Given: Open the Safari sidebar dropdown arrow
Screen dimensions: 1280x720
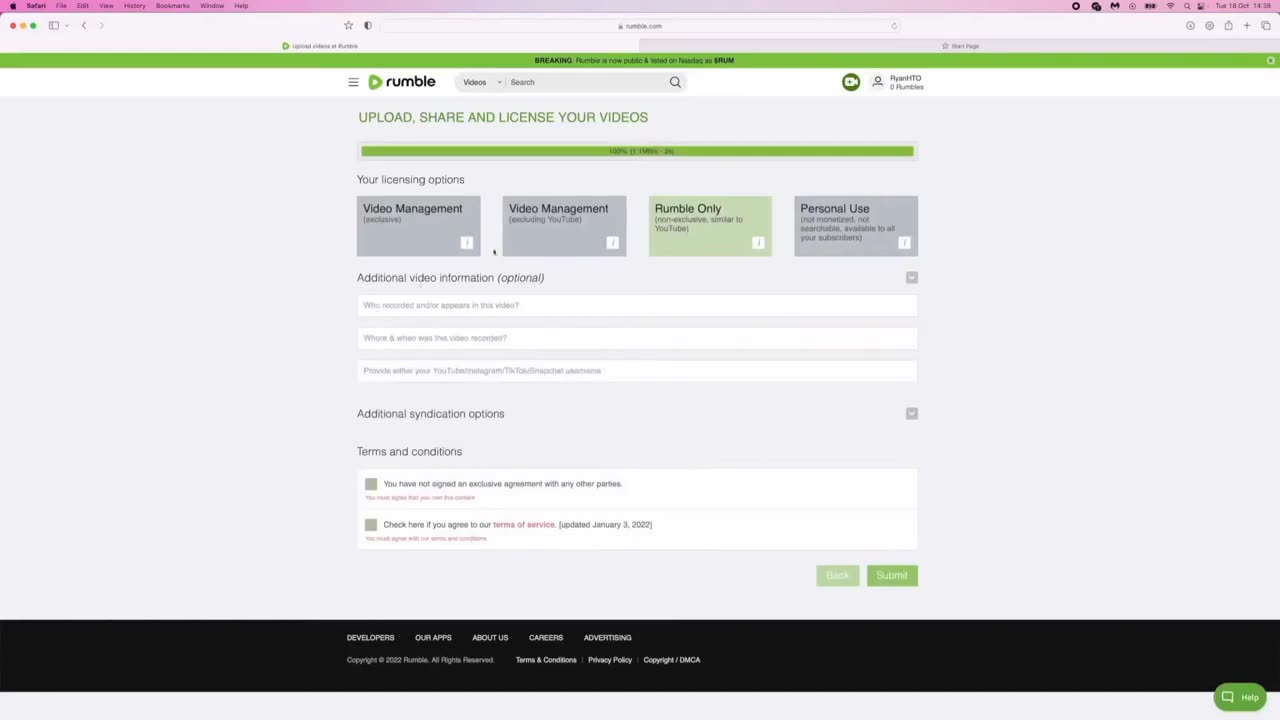Looking at the screenshot, I should [x=67, y=25].
